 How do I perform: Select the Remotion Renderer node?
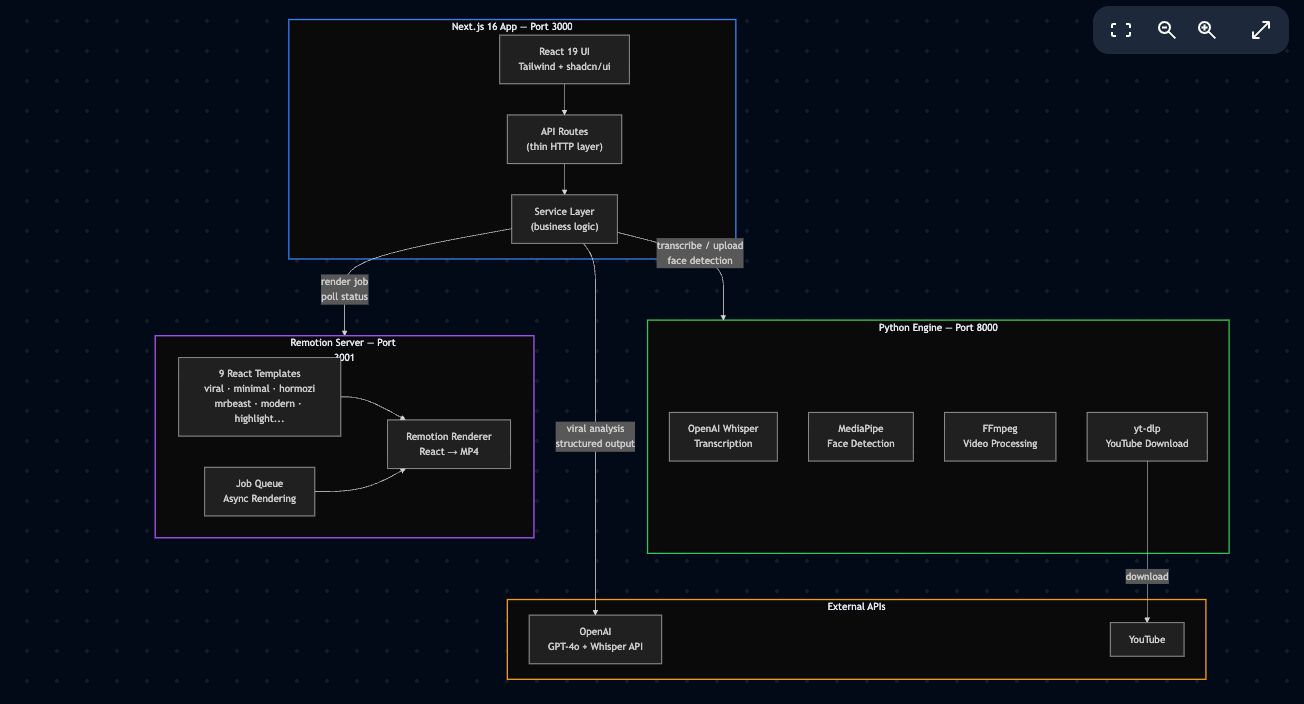coord(449,444)
